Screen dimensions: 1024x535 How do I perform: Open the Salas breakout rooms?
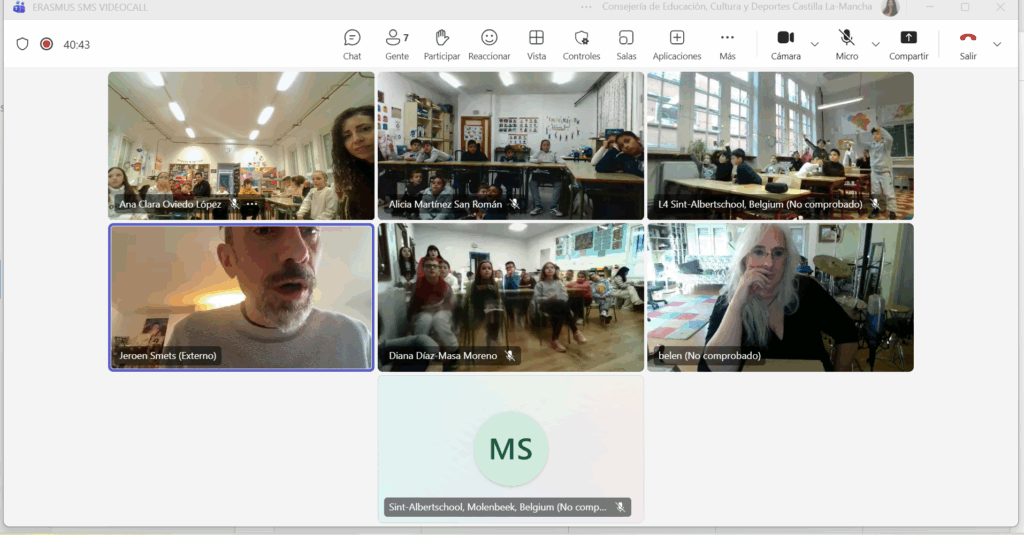pos(626,44)
